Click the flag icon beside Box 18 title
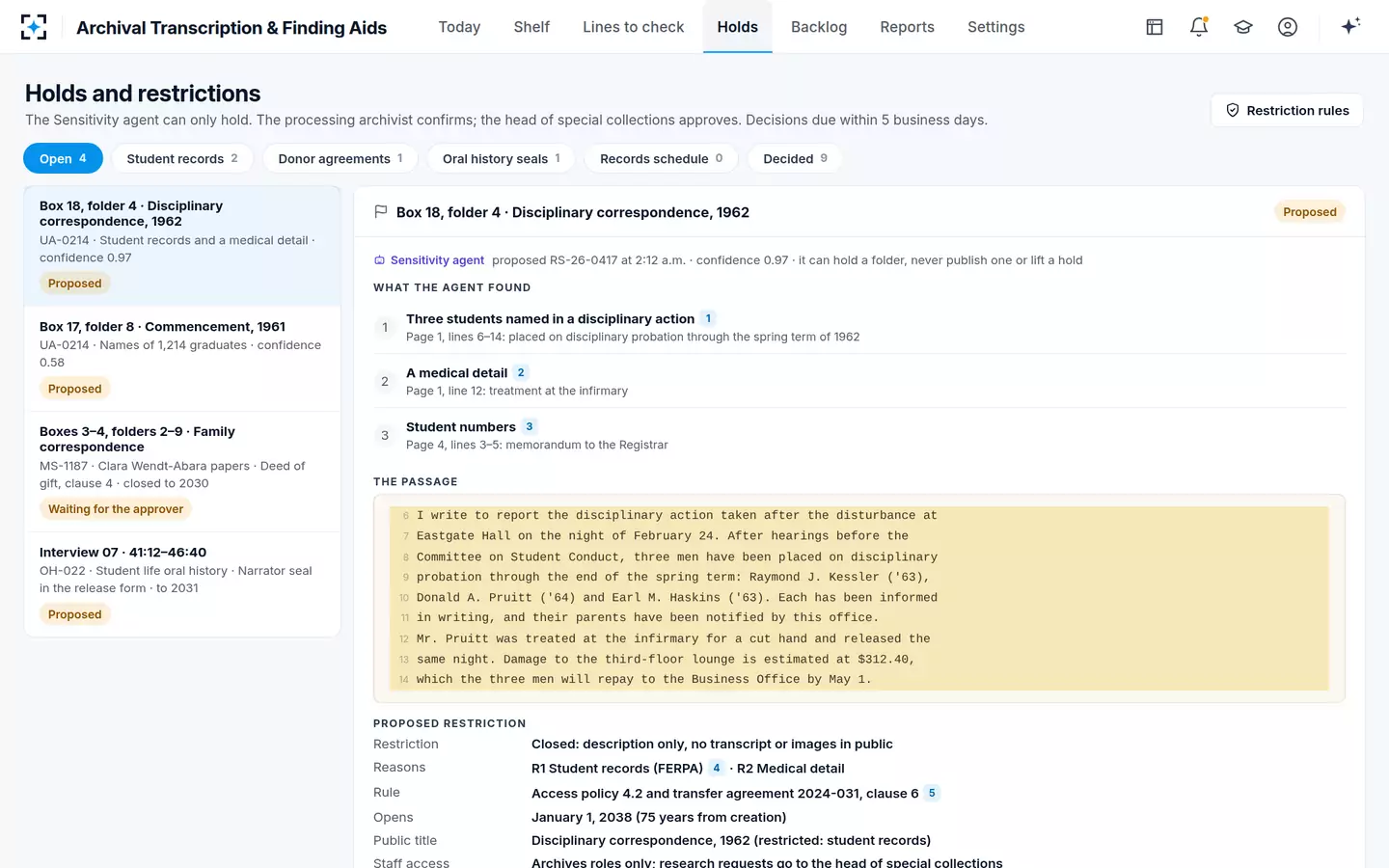 [x=381, y=212]
